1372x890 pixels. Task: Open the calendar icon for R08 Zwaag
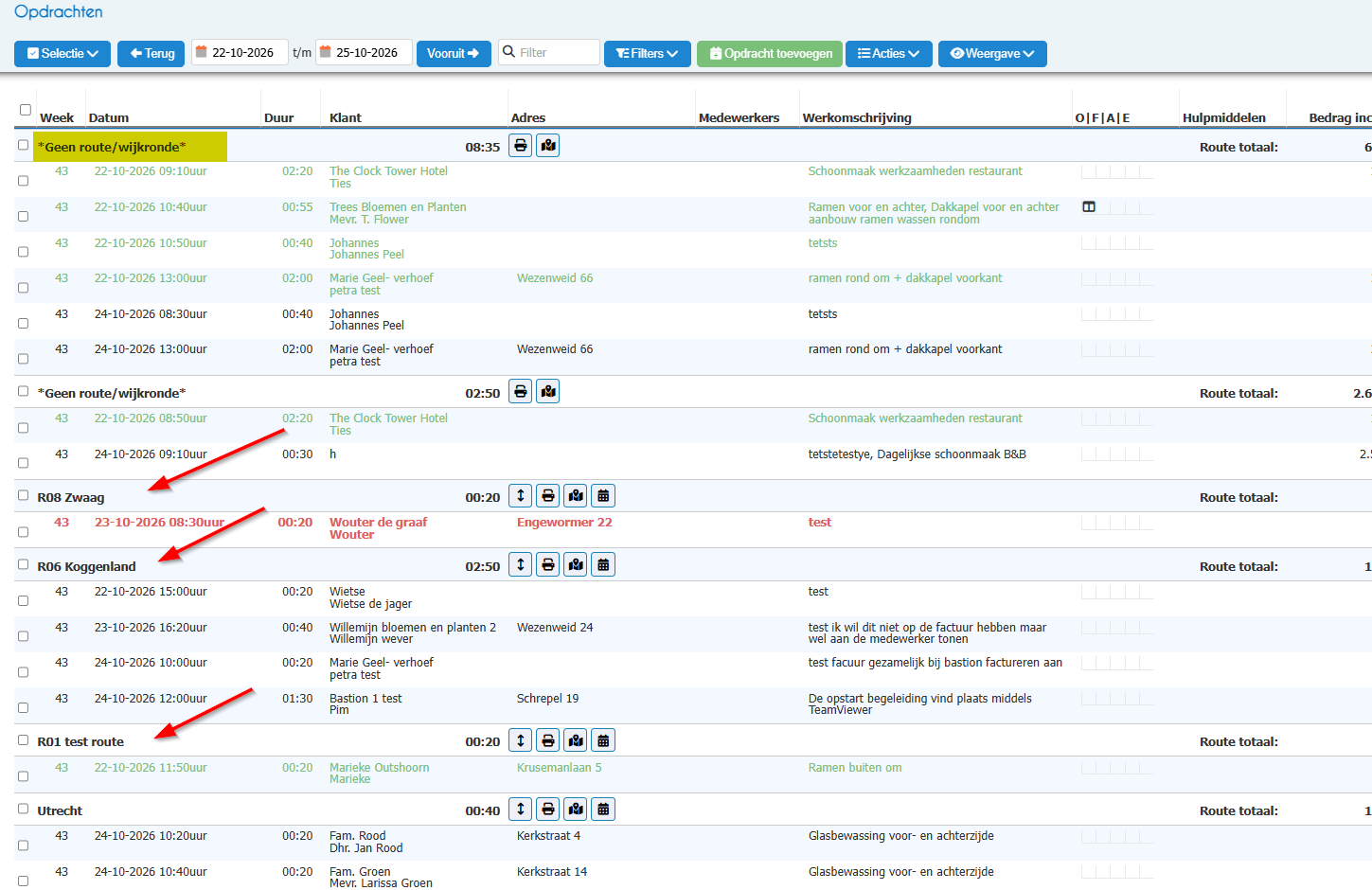tap(603, 496)
